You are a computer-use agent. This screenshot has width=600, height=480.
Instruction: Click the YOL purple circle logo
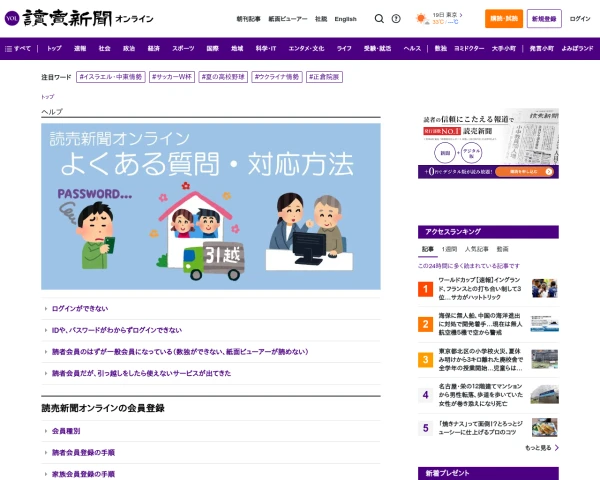(12, 18)
